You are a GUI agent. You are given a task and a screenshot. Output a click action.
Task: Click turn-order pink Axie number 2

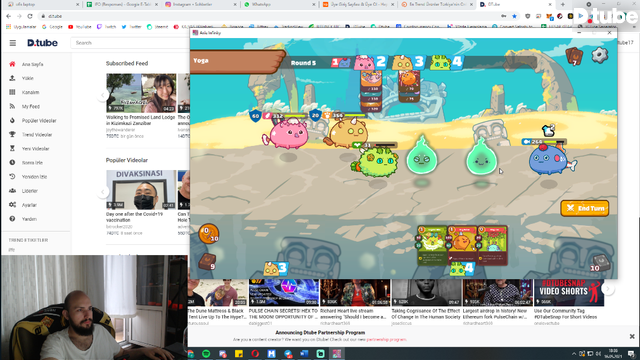370,62
